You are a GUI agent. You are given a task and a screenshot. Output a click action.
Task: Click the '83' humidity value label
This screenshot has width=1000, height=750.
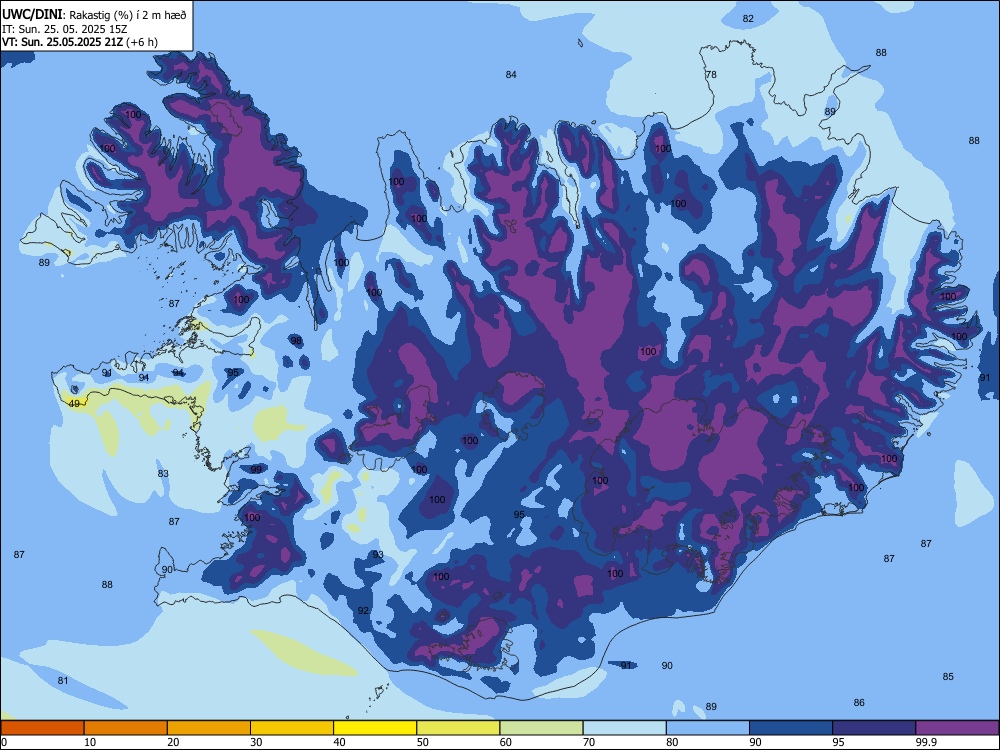[x=163, y=474]
